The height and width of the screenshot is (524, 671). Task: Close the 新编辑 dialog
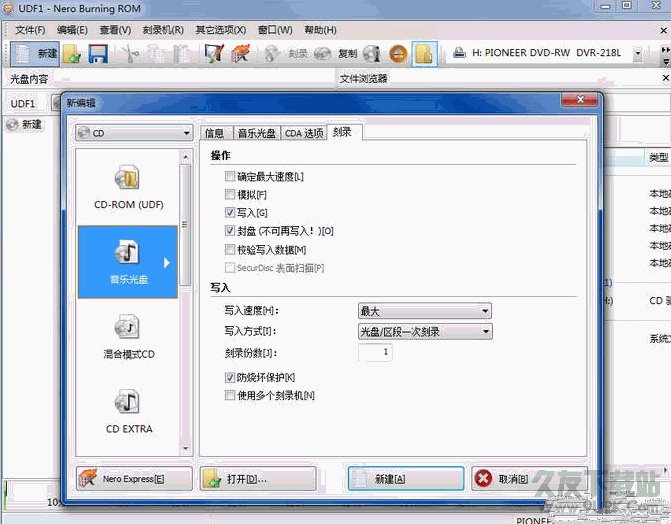579,100
